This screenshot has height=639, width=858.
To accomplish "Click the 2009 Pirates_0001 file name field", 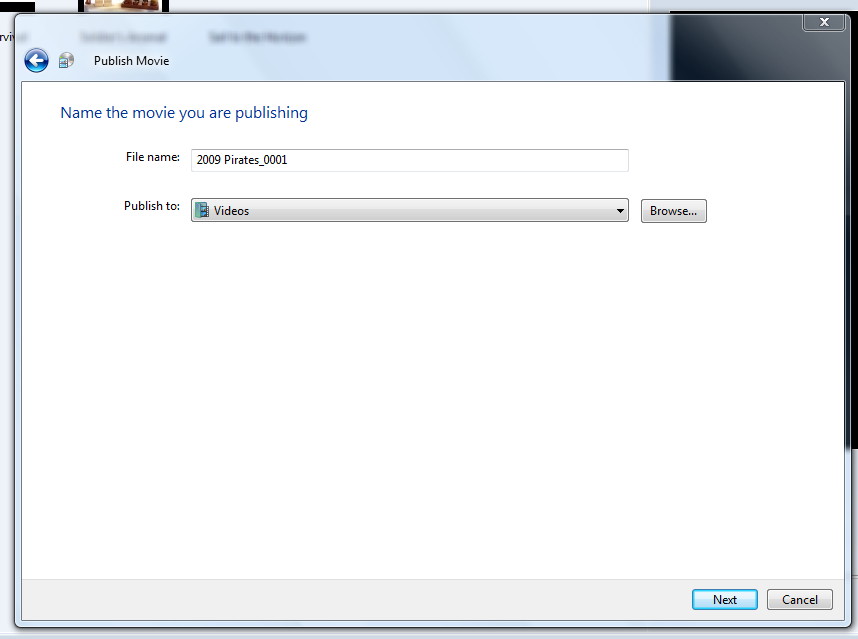I will [x=409, y=160].
